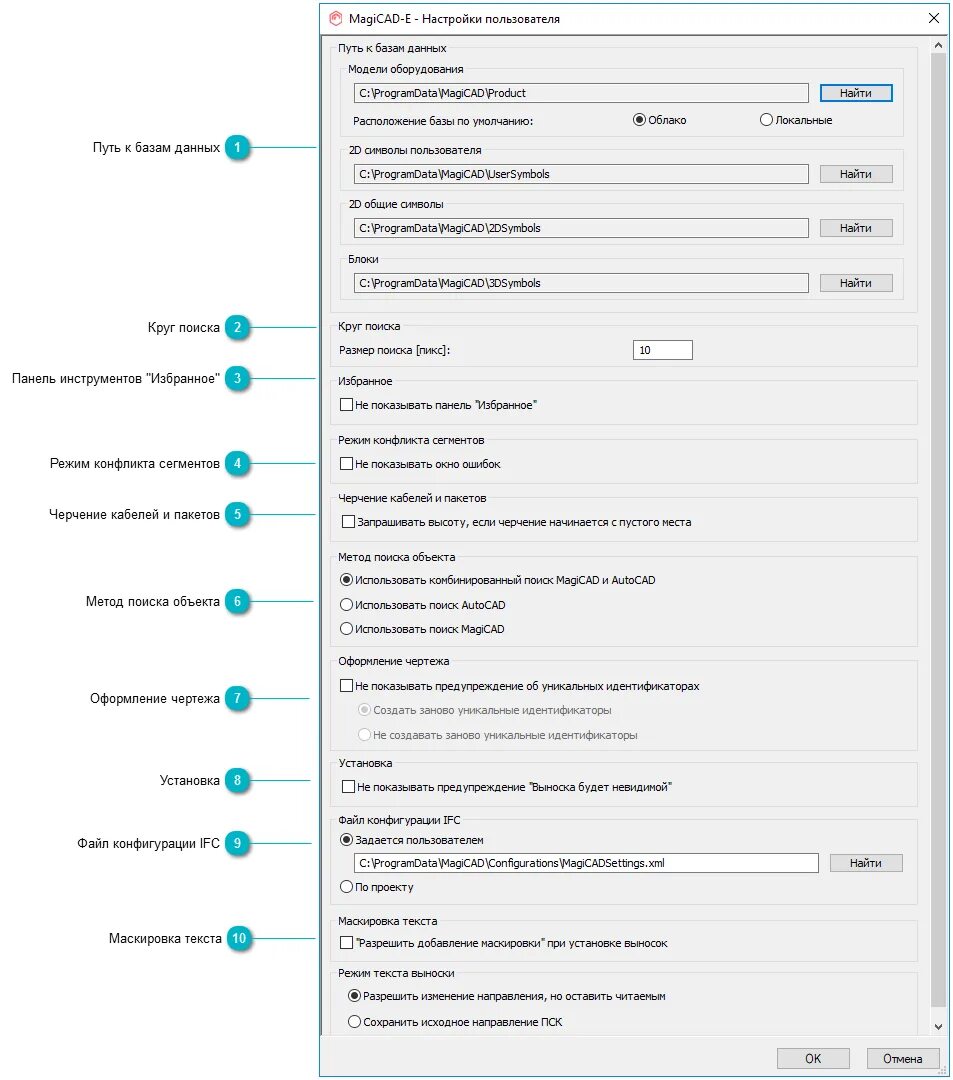Select Создать заново уникальные идентификаторы
The width and height of the screenshot is (953, 1080).
pyautogui.click(x=485, y=710)
